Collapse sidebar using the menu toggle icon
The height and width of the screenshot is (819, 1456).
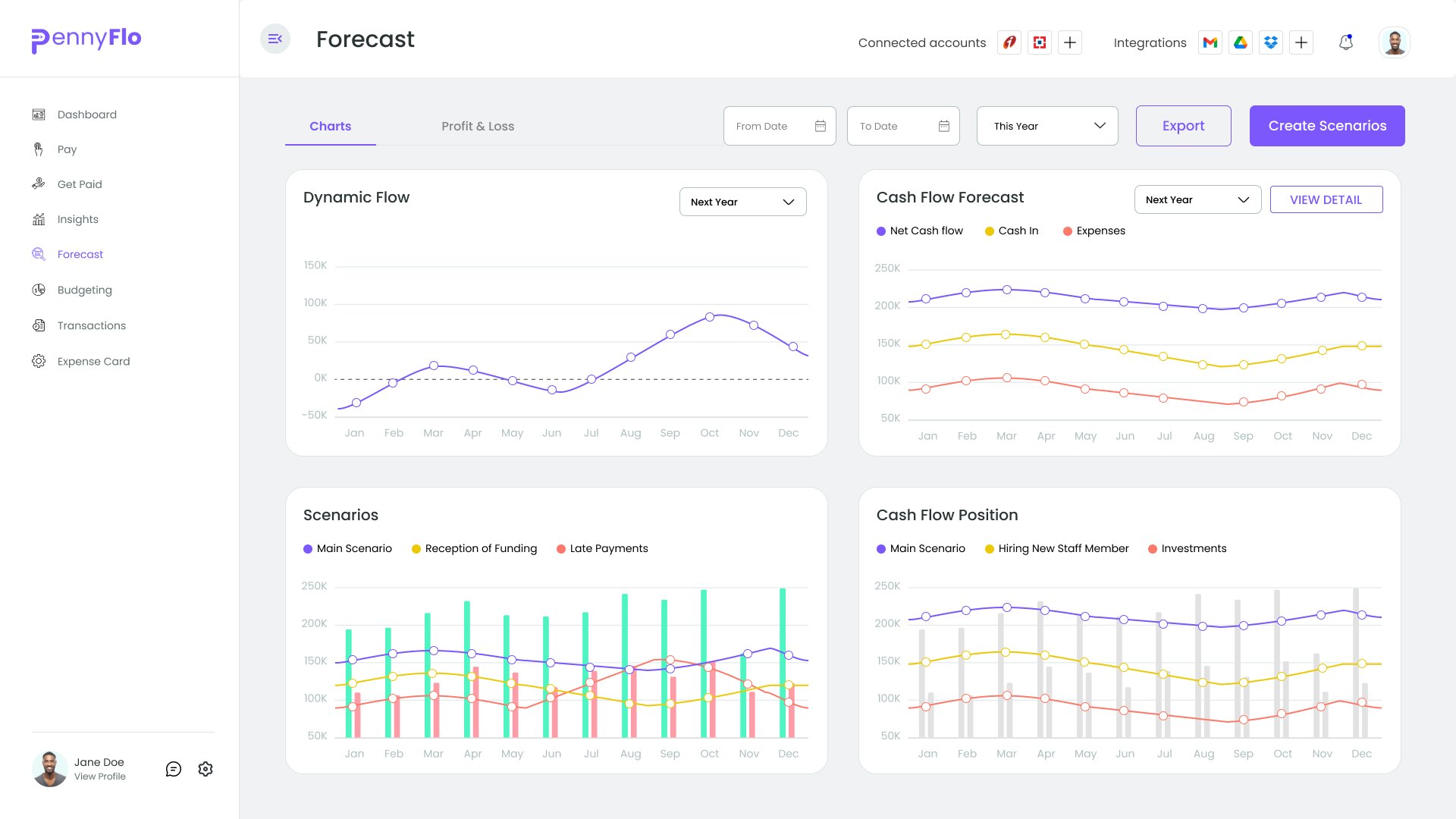[275, 39]
